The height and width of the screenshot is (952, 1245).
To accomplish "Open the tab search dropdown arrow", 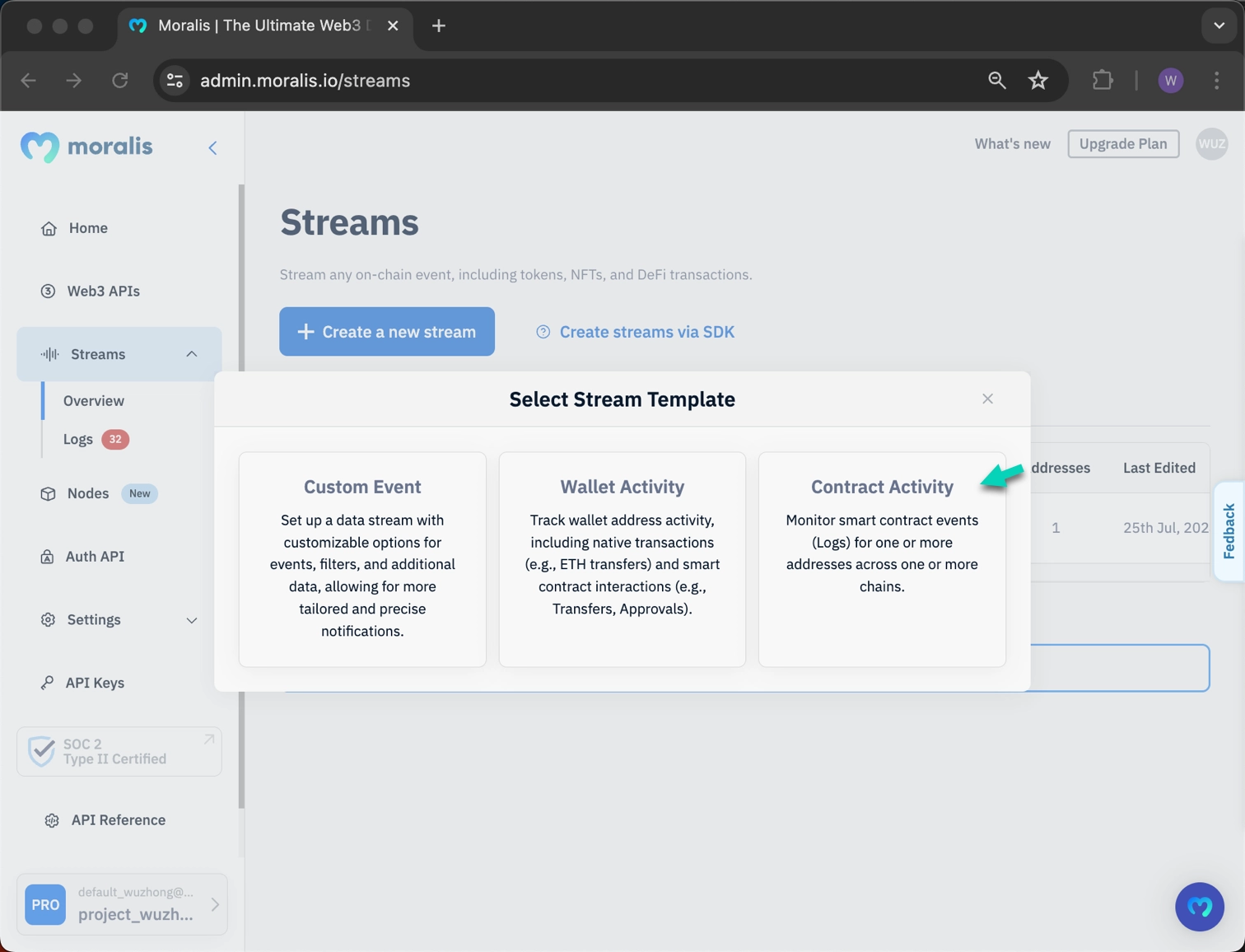I will [1219, 26].
